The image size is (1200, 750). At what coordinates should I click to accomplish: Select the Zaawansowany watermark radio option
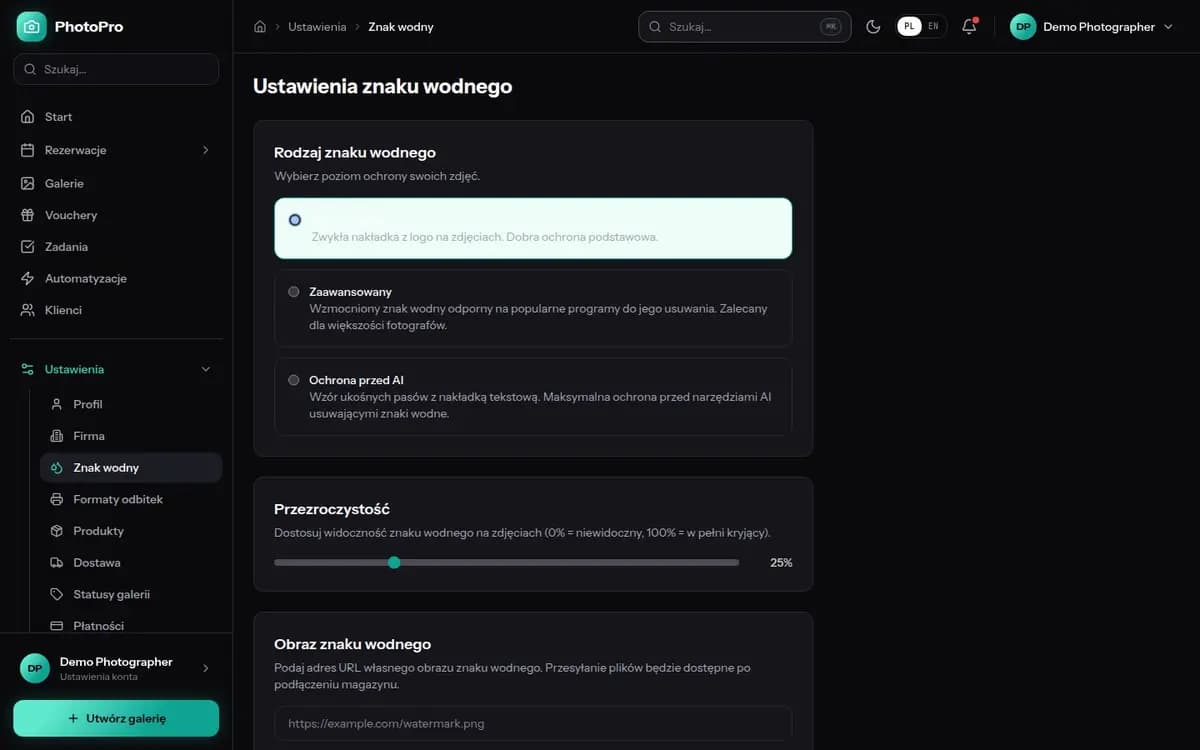click(x=294, y=292)
